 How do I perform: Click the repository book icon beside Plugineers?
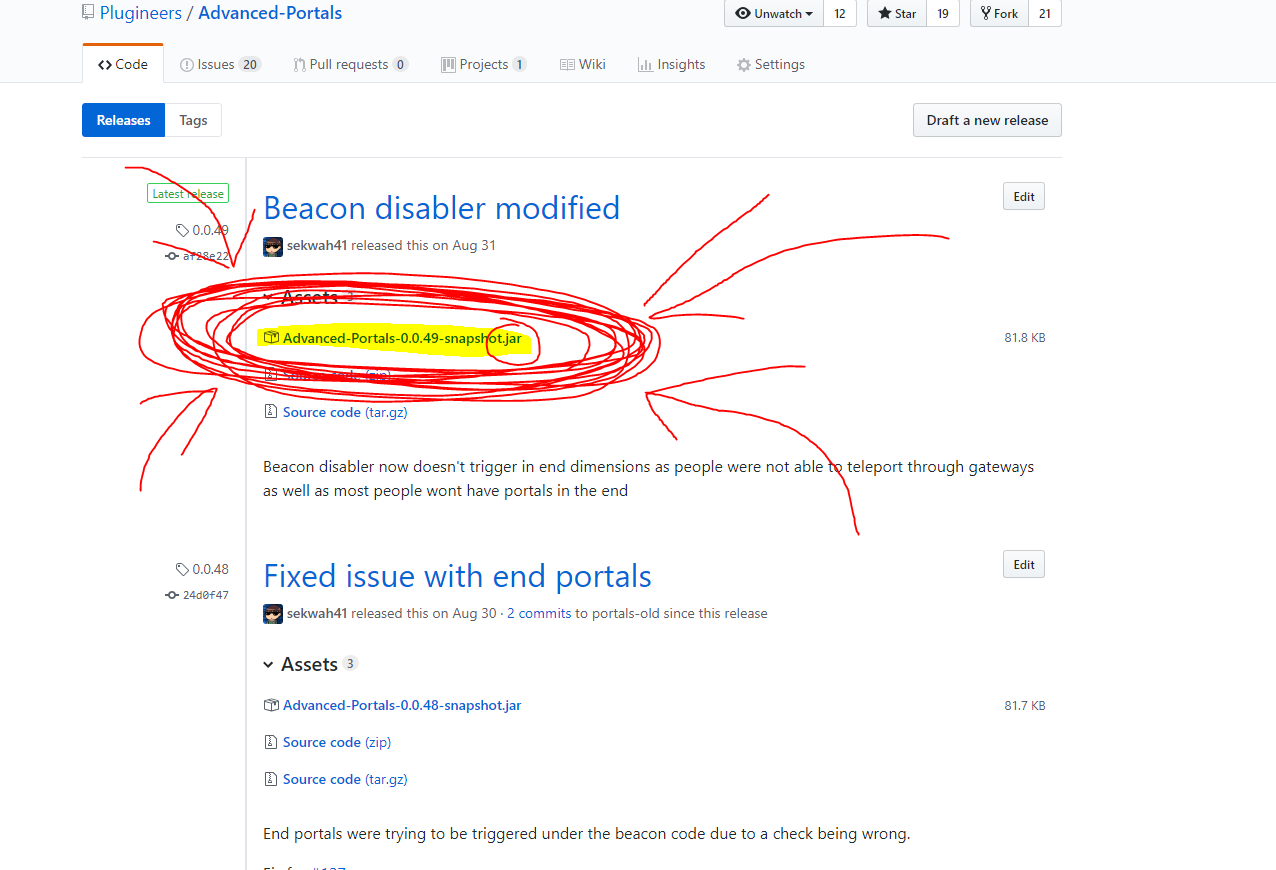click(88, 13)
